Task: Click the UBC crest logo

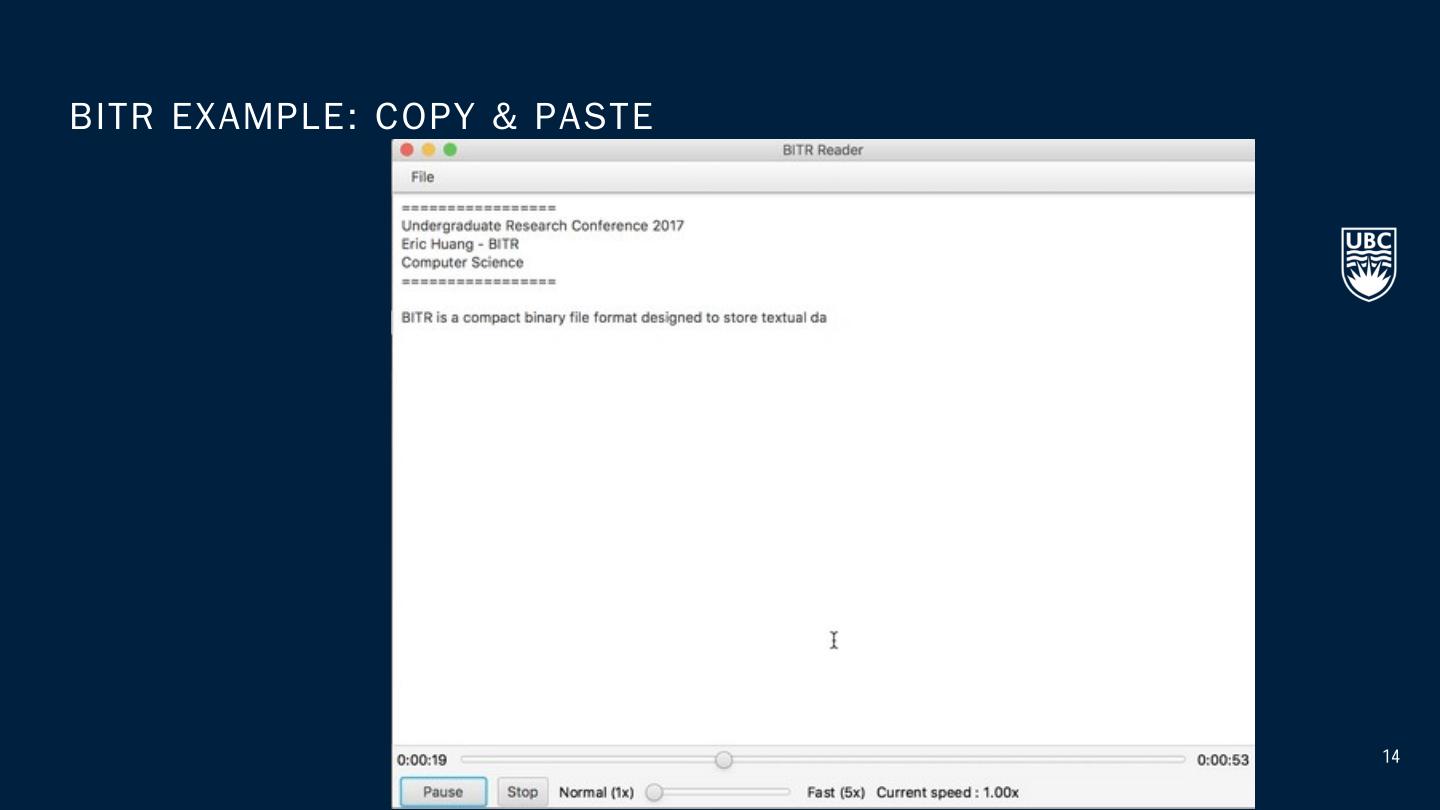Action: [1369, 264]
